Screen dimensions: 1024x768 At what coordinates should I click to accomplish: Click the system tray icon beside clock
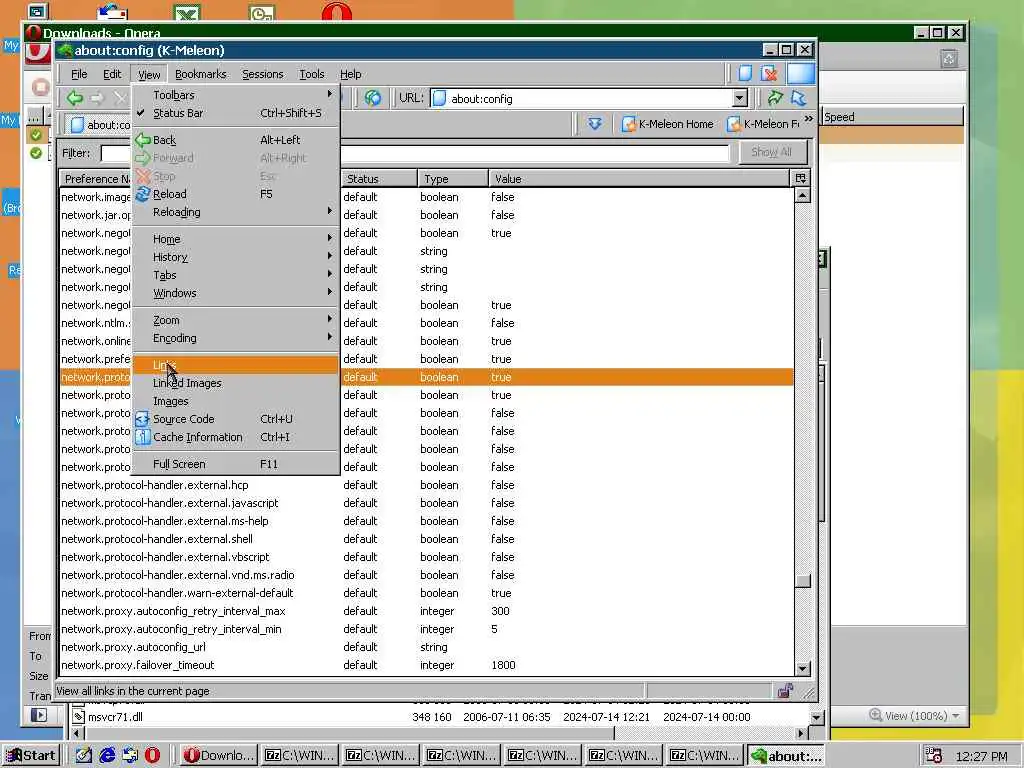(x=934, y=756)
